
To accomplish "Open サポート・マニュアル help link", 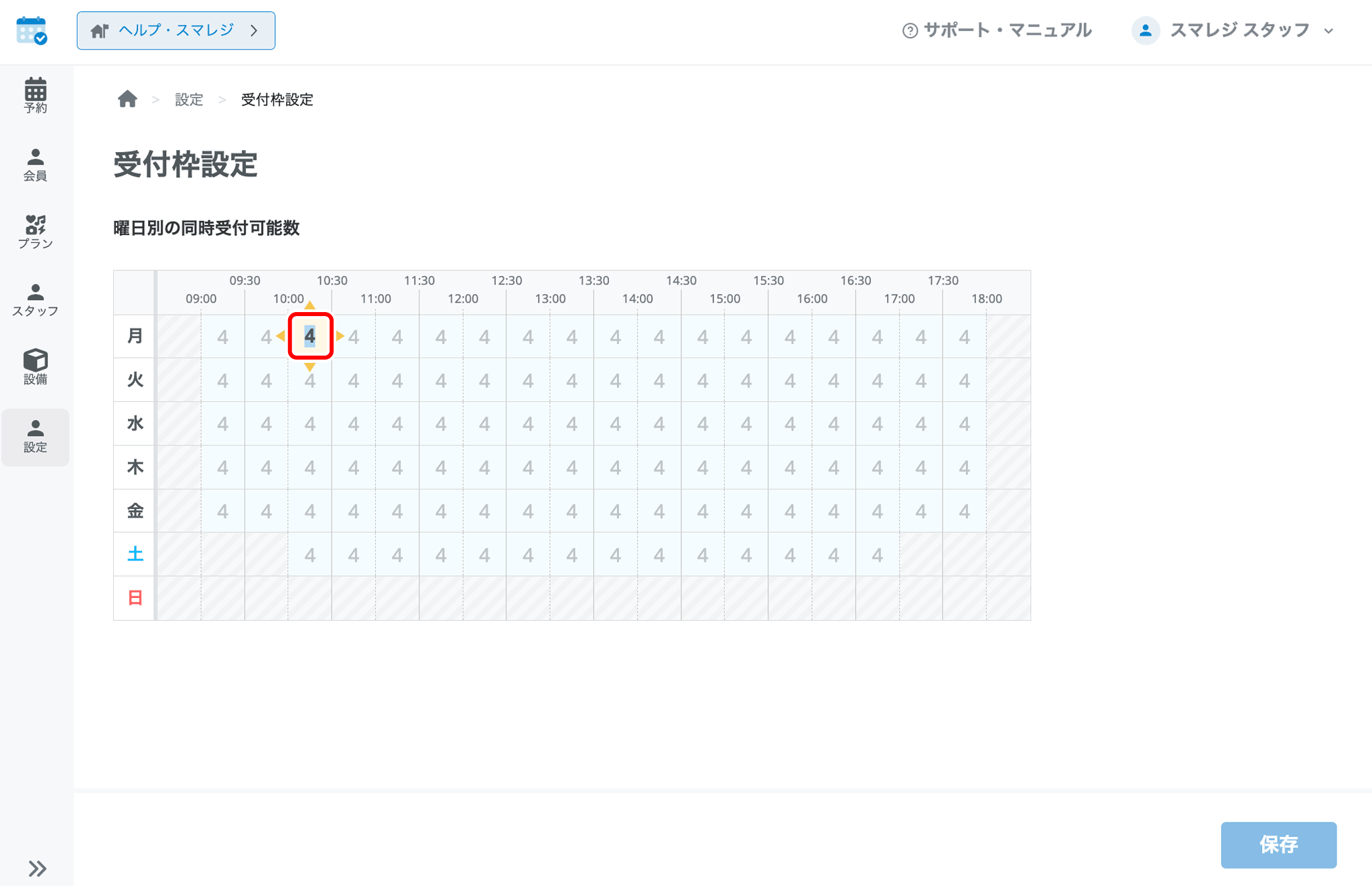I will (997, 31).
